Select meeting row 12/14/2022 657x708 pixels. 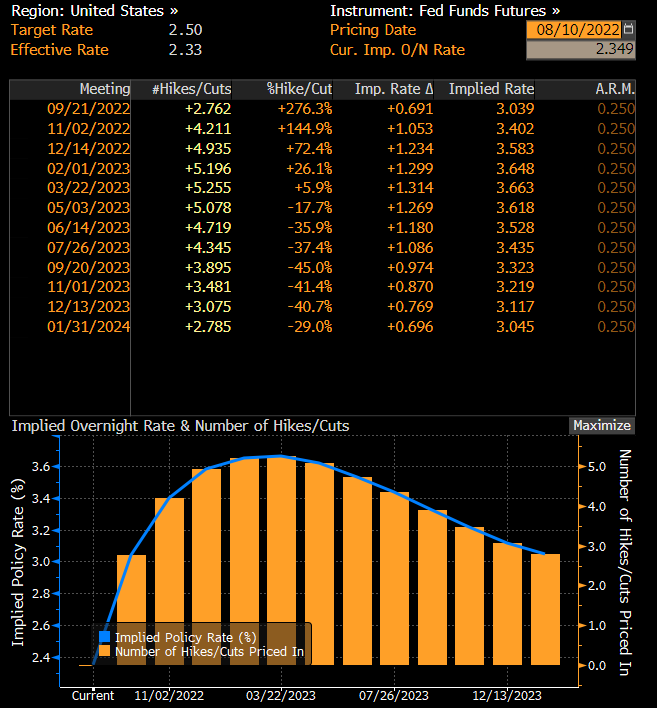click(322, 149)
